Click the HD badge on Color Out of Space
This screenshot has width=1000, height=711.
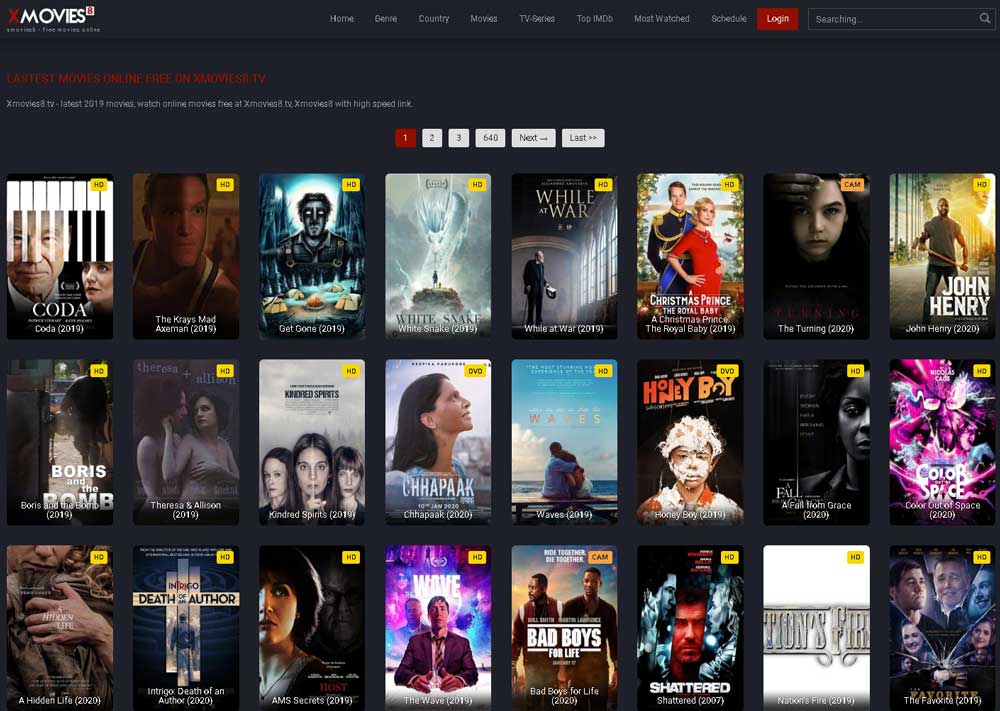[982, 370]
